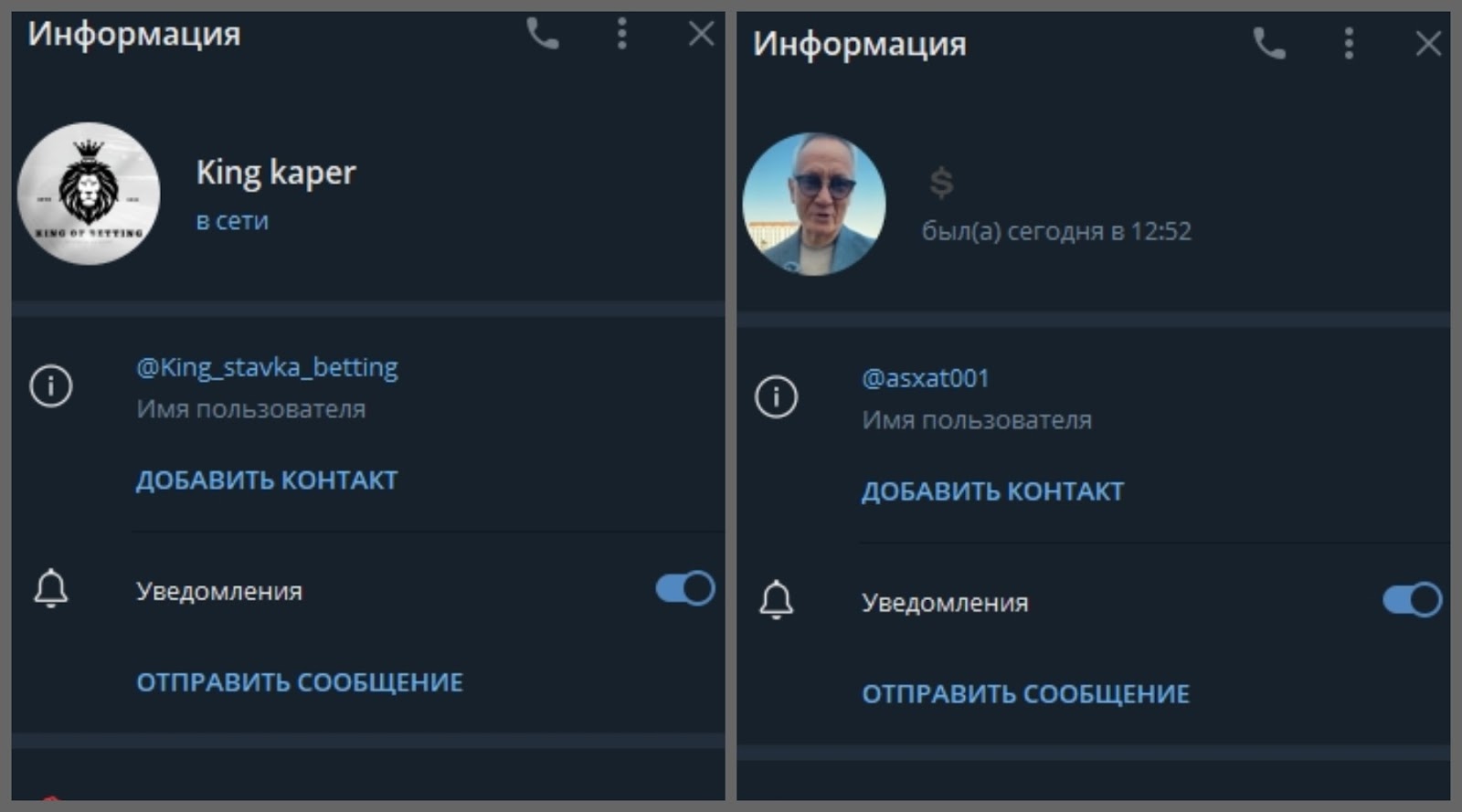Add King kaper via ДОБАВИТЬ КОНТАКТ

[x=267, y=480]
